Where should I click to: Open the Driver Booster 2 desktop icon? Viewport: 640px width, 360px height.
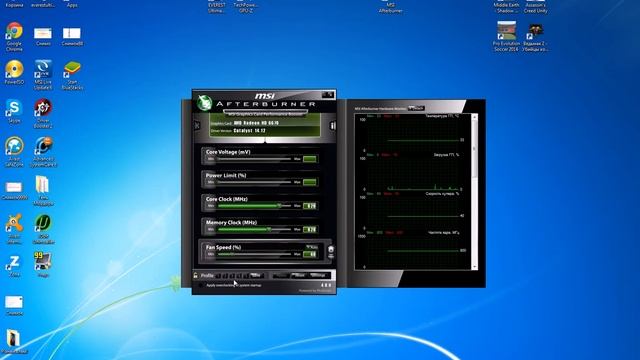pyautogui.click(x=43, y=113)
